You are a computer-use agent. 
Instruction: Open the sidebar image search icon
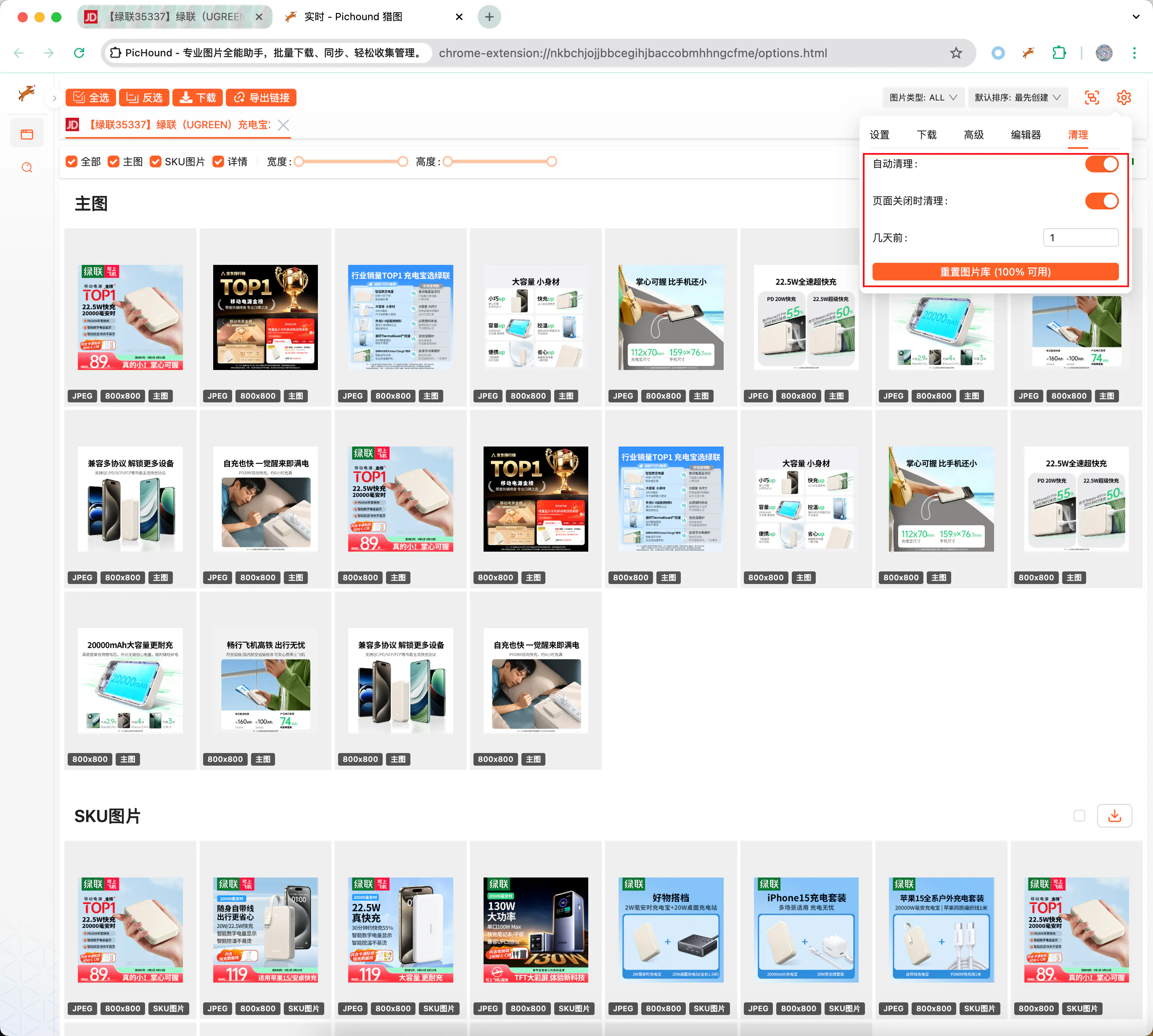(x=27, y=167)
